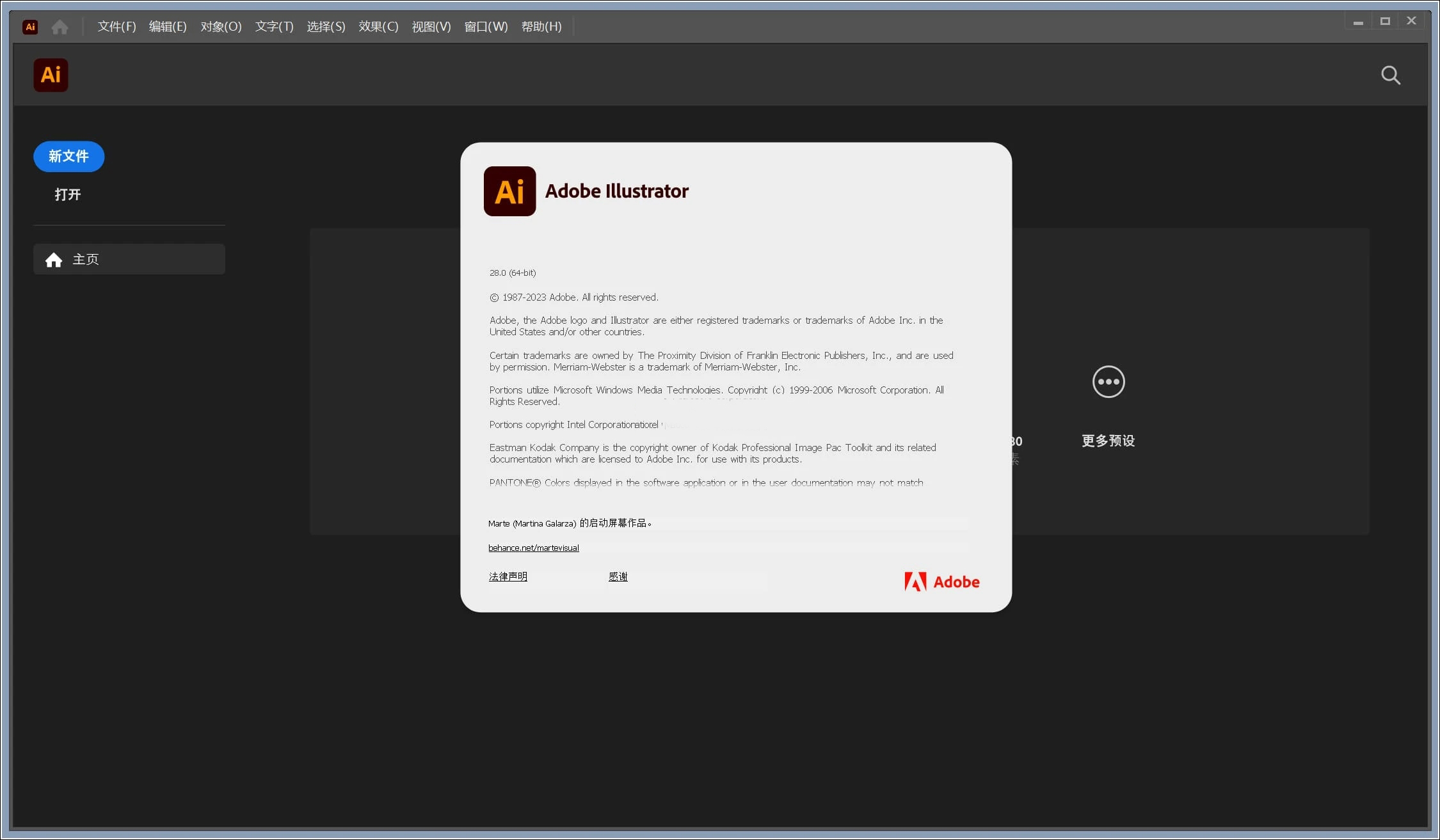
Task: Click the more presets ellipsis icon
Action: pyautogui.click(x=1107, y=381)
